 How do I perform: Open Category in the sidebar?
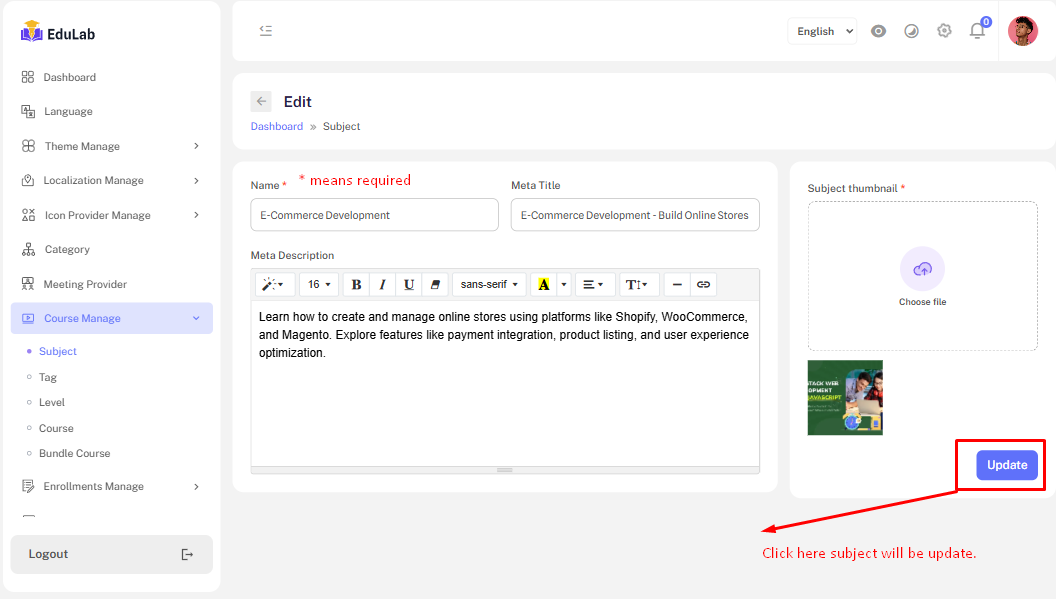[67, 250]
